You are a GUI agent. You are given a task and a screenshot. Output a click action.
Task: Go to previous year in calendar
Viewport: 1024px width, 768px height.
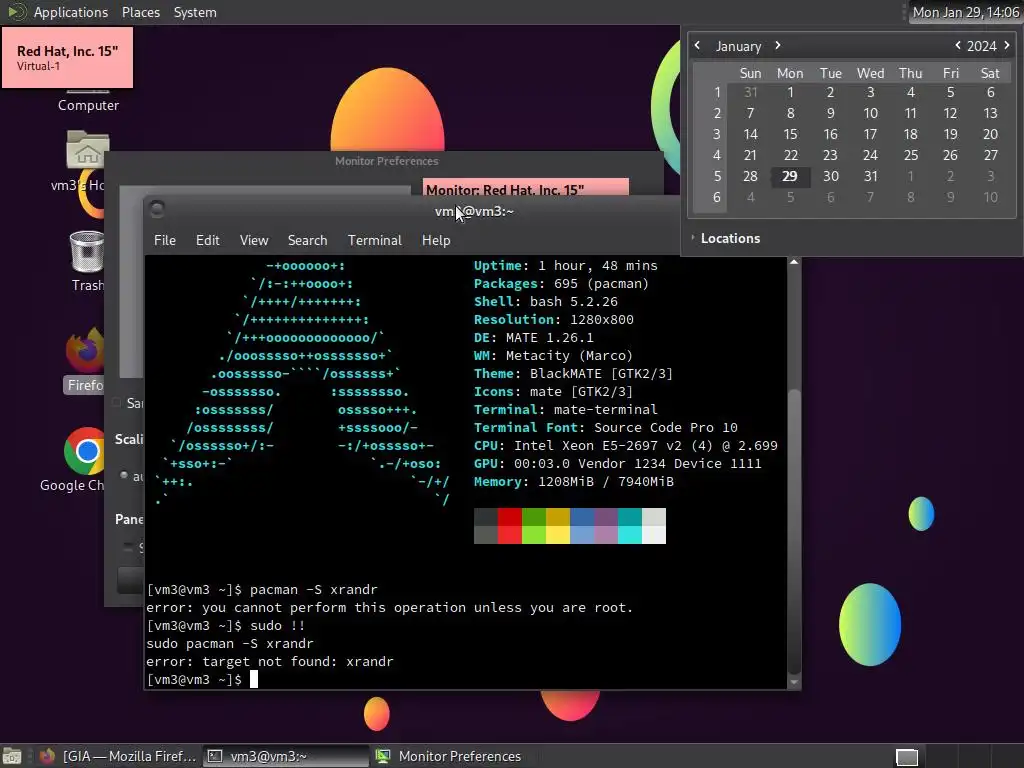point(957,45)
